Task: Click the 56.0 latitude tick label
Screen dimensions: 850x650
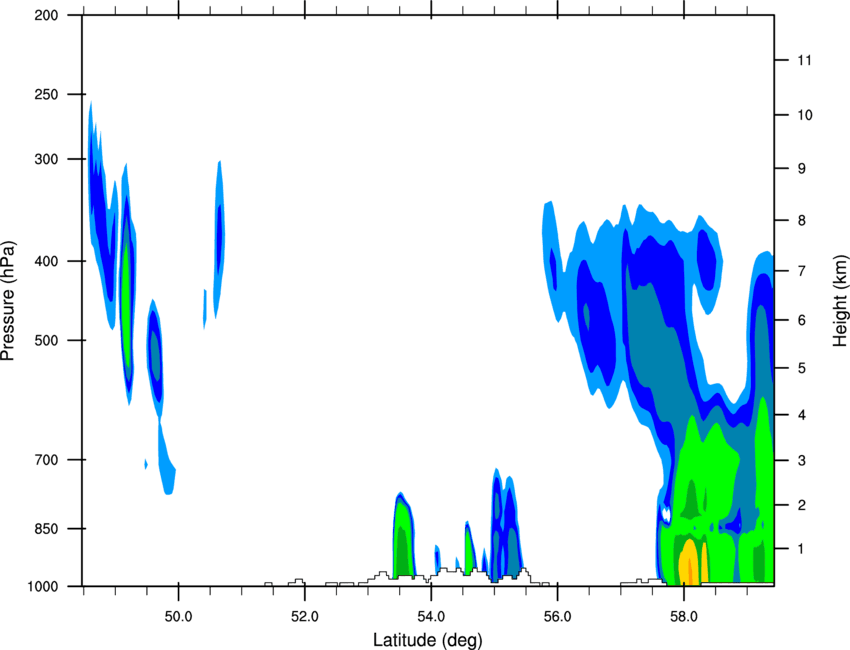Action: pyautogui.click(x=558, y=617)
